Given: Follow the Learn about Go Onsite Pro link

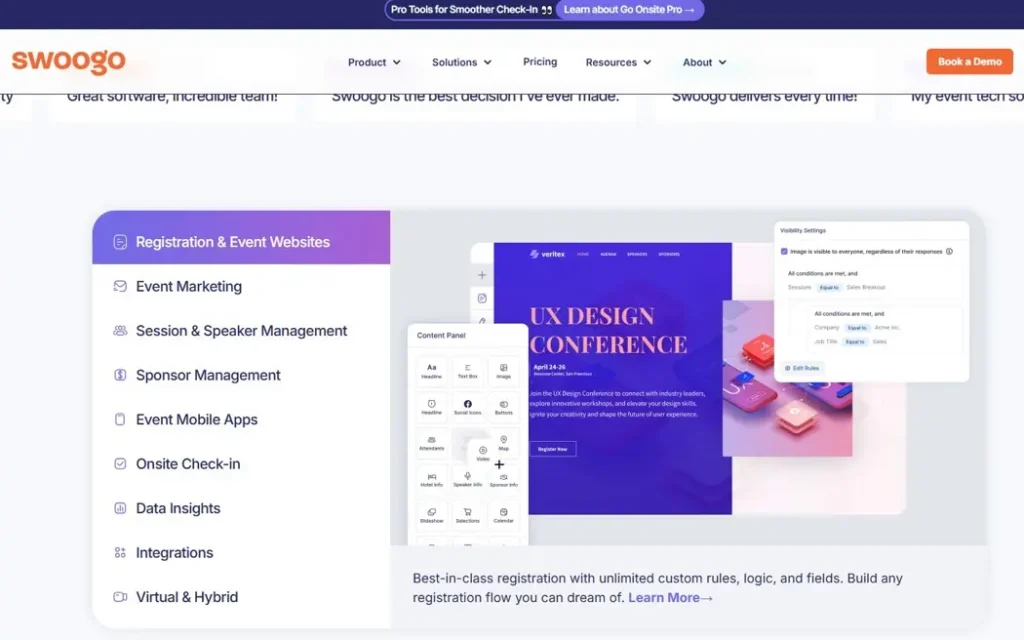Looking at the screenshot, I should pos(629,10).
